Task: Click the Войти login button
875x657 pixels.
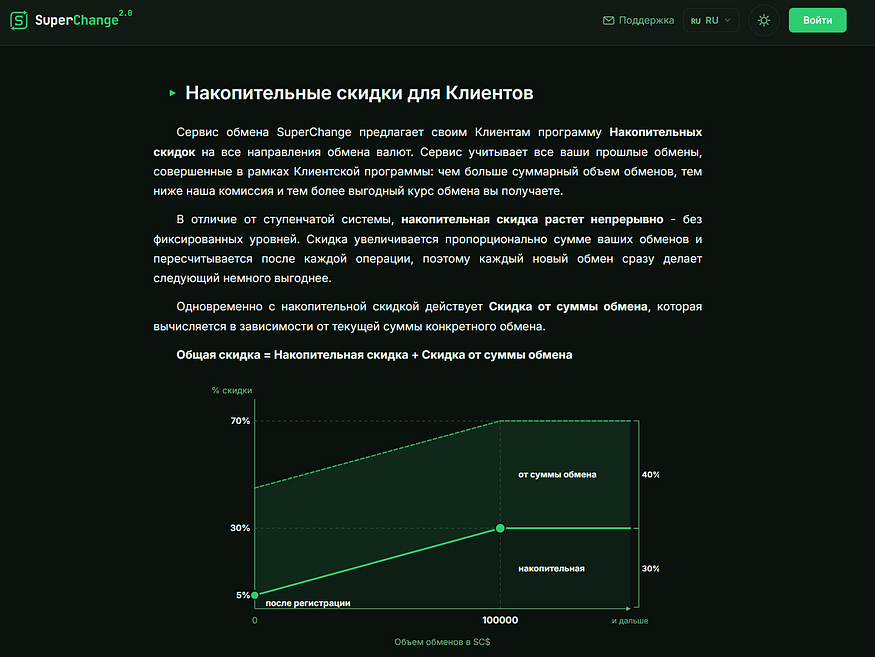Action: (817, 20)
